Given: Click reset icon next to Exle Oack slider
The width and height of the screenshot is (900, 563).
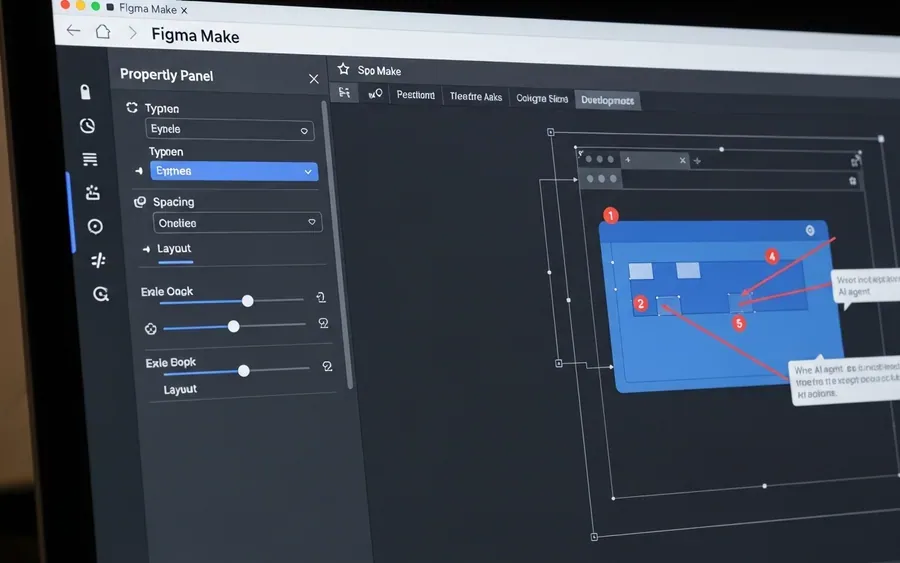Looking at the screenshot, I should pos(321,297).
